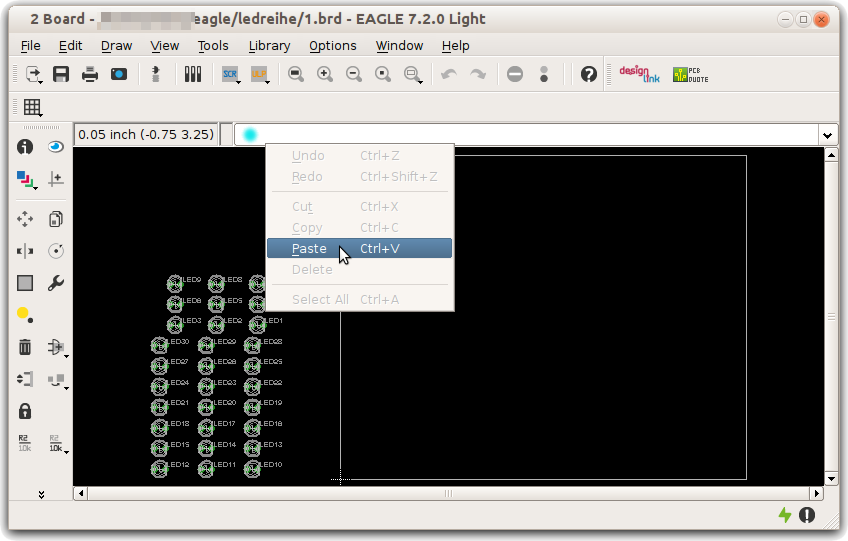848x541 pixels.
Task: Save the board with the floppy icon
Action: point(61,74)
